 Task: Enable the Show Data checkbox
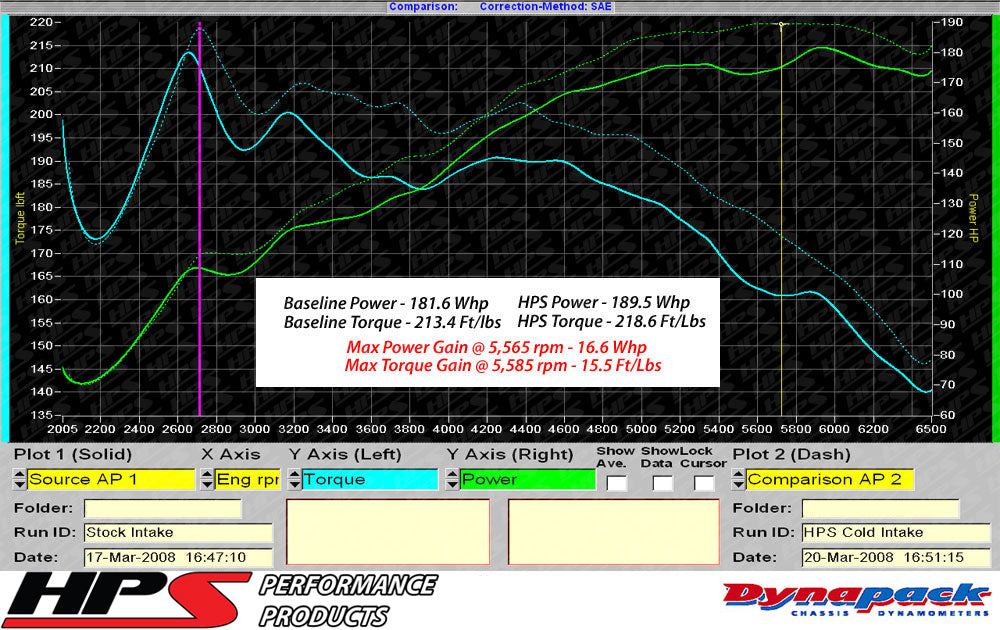pyautogui.click(x=662, y=481)
